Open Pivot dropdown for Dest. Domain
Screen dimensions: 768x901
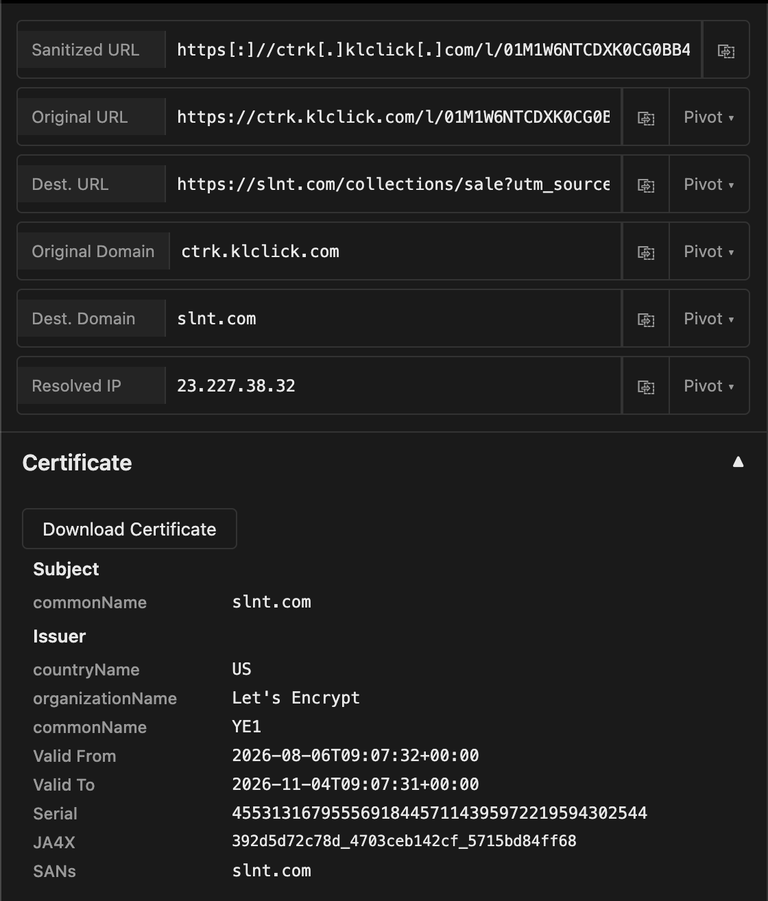(709, 319)
